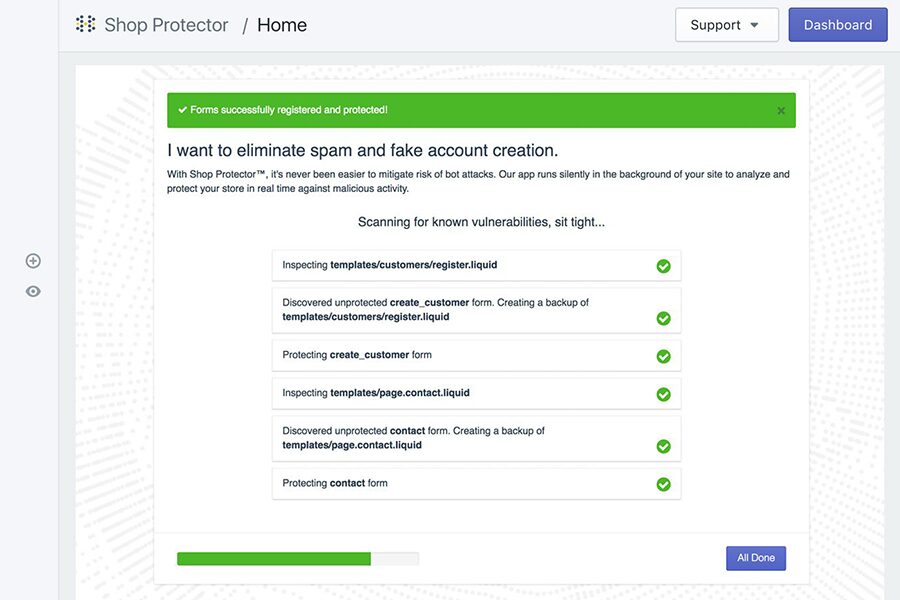900x600 pixels.
Task: Click the plus circle icon in left sidebar
Action: click(x=33, y=261)
